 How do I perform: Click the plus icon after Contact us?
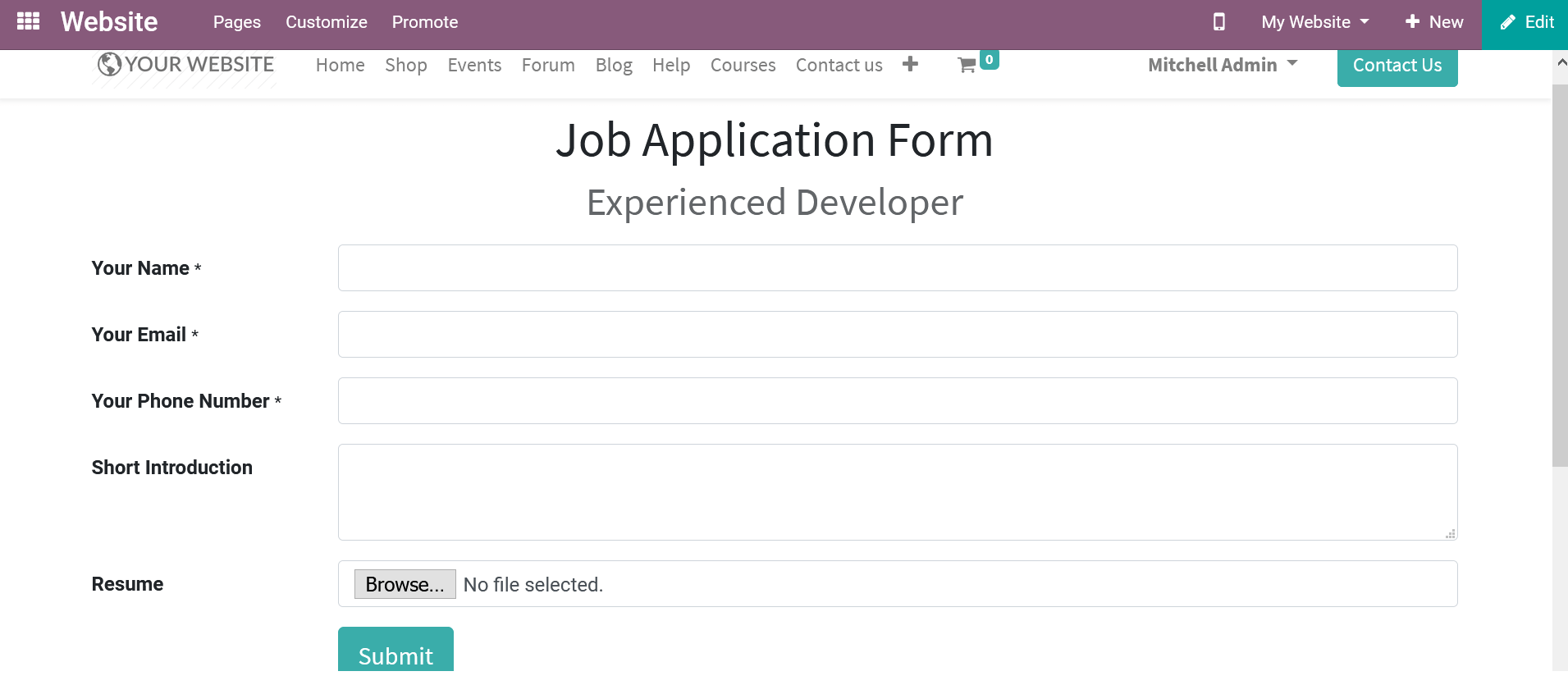point(910,64)
